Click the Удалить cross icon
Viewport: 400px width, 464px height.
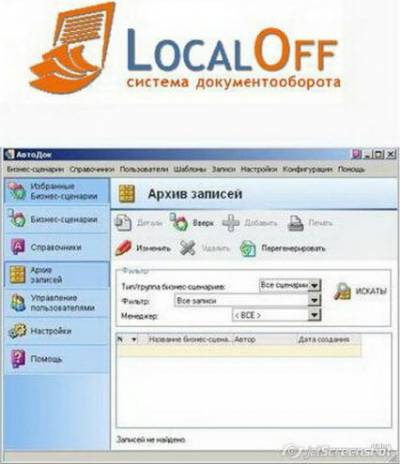188,248
